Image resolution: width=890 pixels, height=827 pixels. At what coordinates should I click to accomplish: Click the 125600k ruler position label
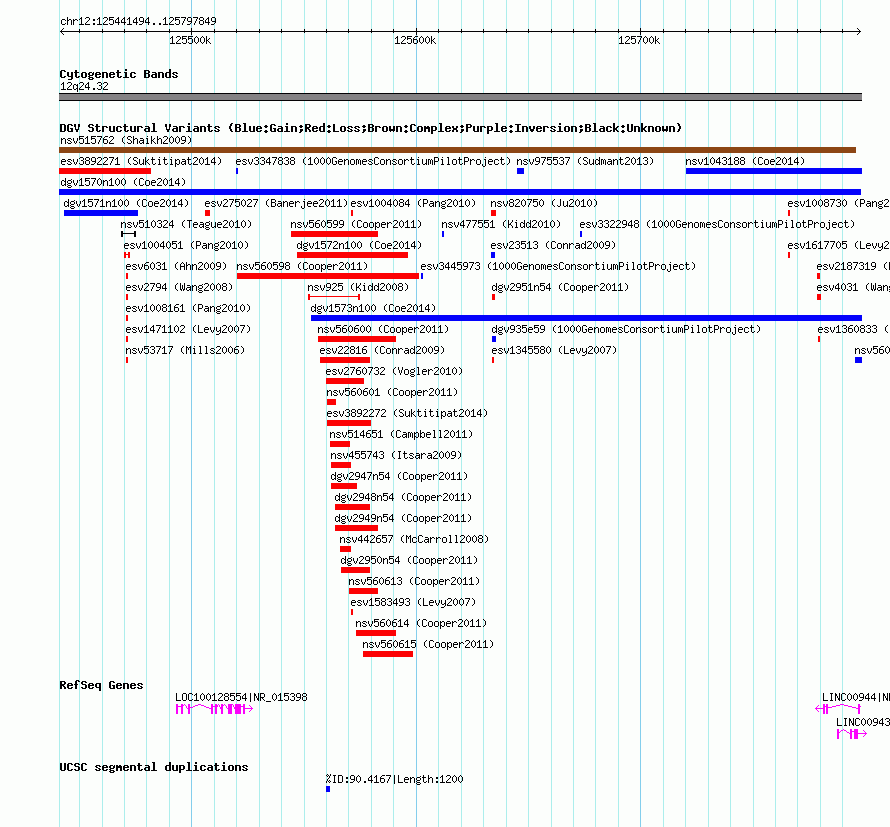pyautogui.click(x=415, y=40)
